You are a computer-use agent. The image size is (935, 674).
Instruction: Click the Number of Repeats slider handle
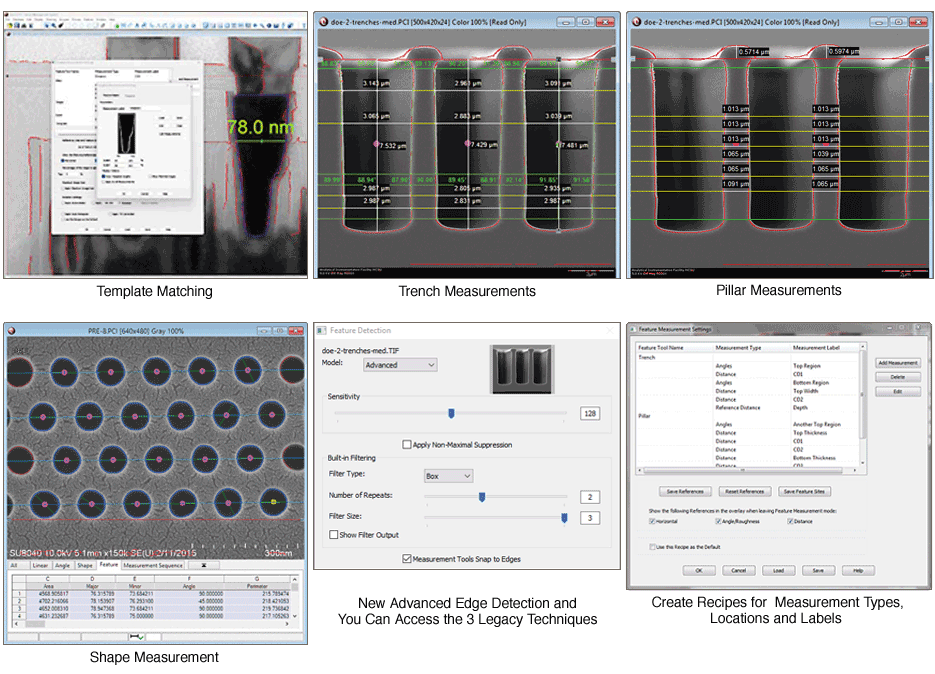[x=482, y=497]
